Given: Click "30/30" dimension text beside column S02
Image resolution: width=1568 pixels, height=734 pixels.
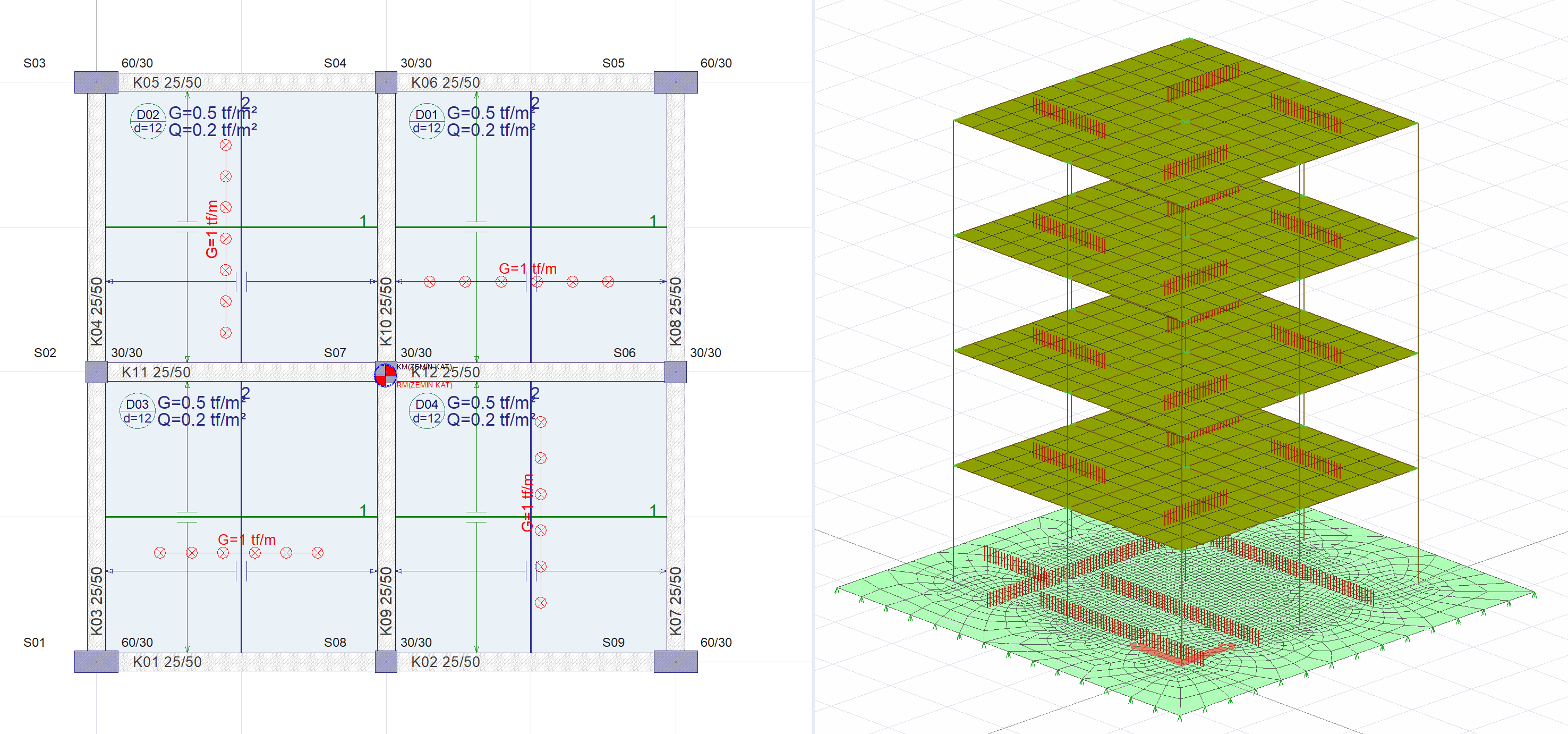Looking at the screenshot, I should (126, 353).
